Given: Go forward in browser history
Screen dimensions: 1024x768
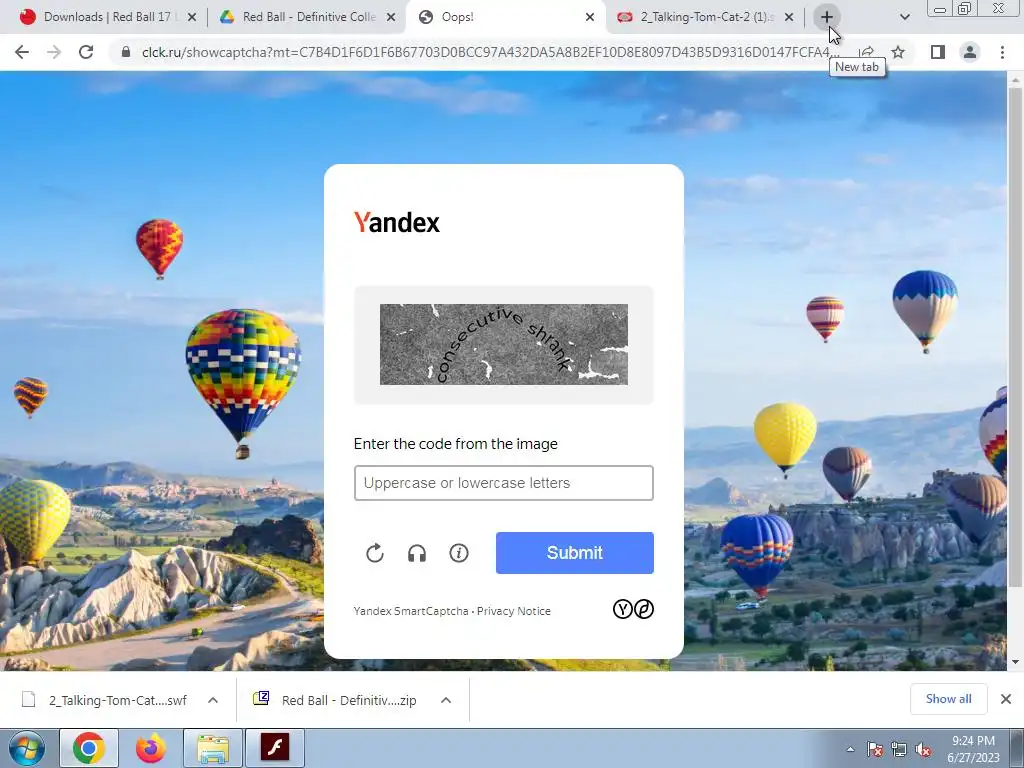Looking at the screenshot, I should point(54,52).
